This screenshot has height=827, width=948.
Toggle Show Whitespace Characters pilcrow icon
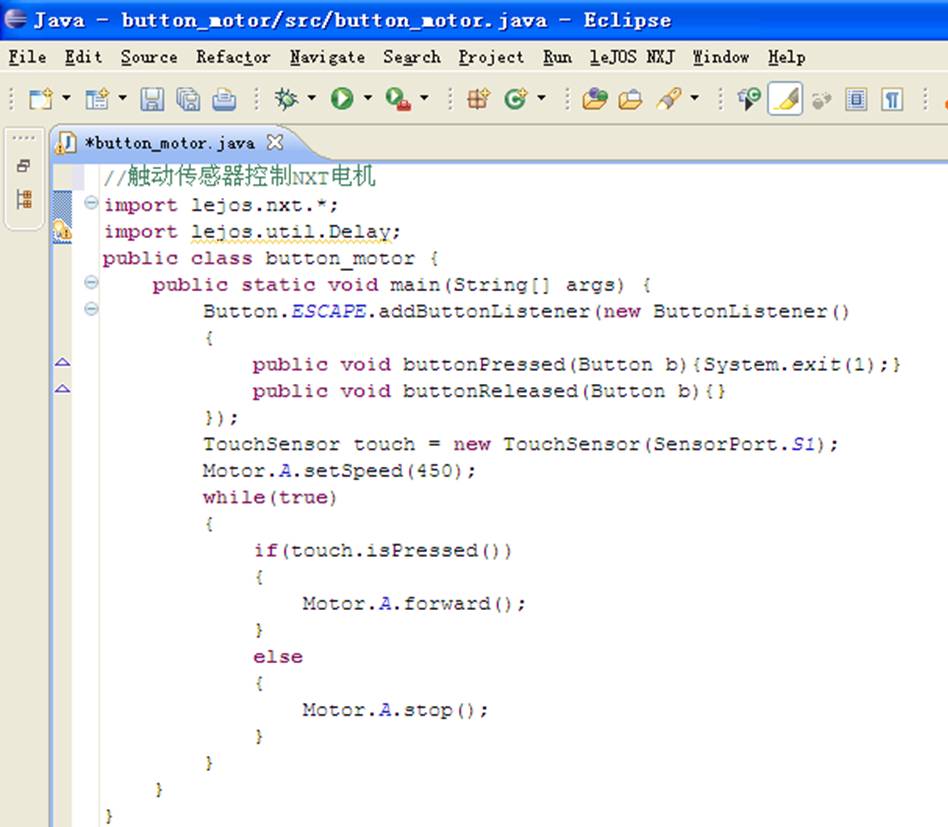click(892, 99)
